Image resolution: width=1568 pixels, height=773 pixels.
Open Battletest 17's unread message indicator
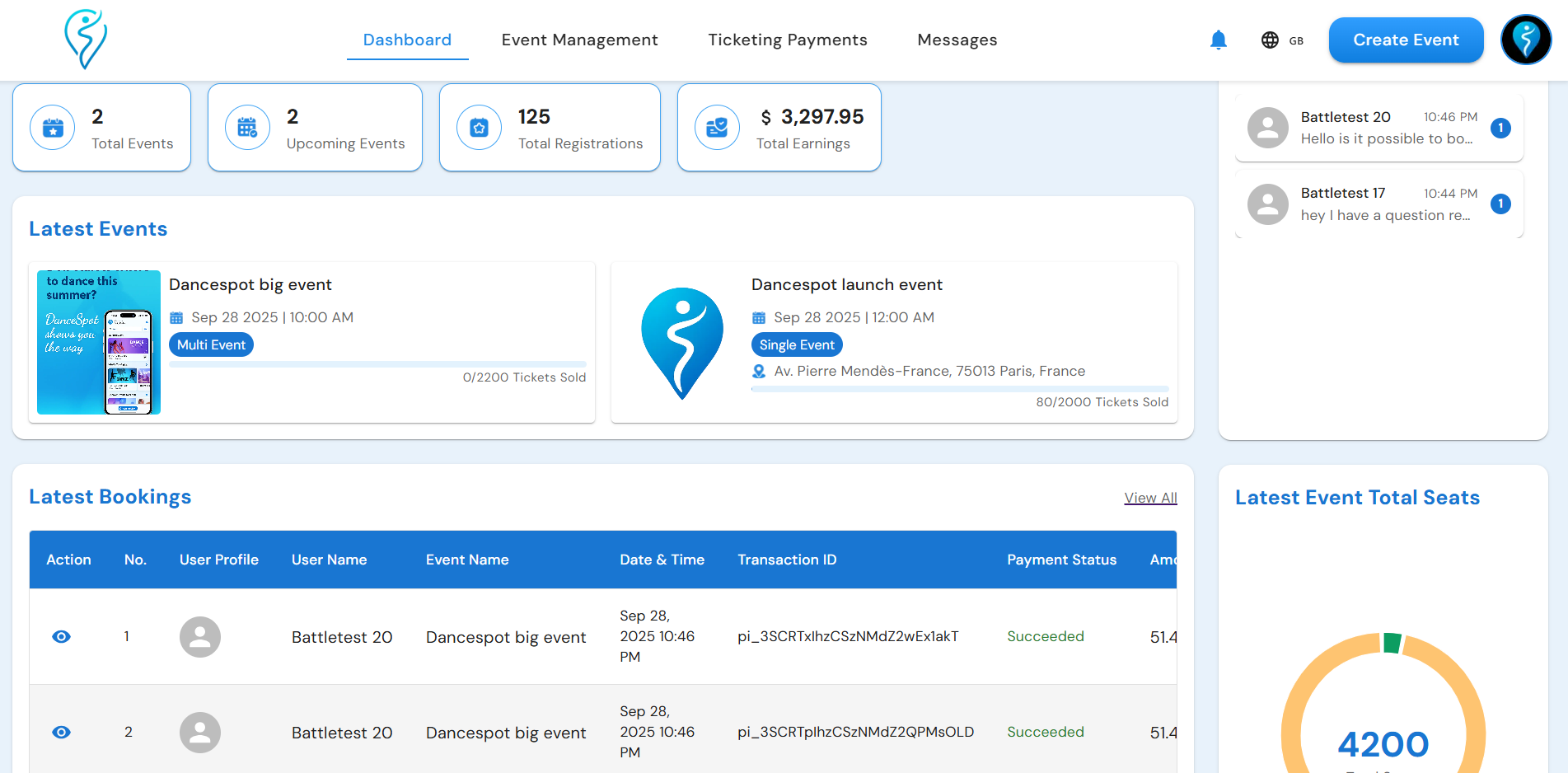click(x=1501, y=204)
